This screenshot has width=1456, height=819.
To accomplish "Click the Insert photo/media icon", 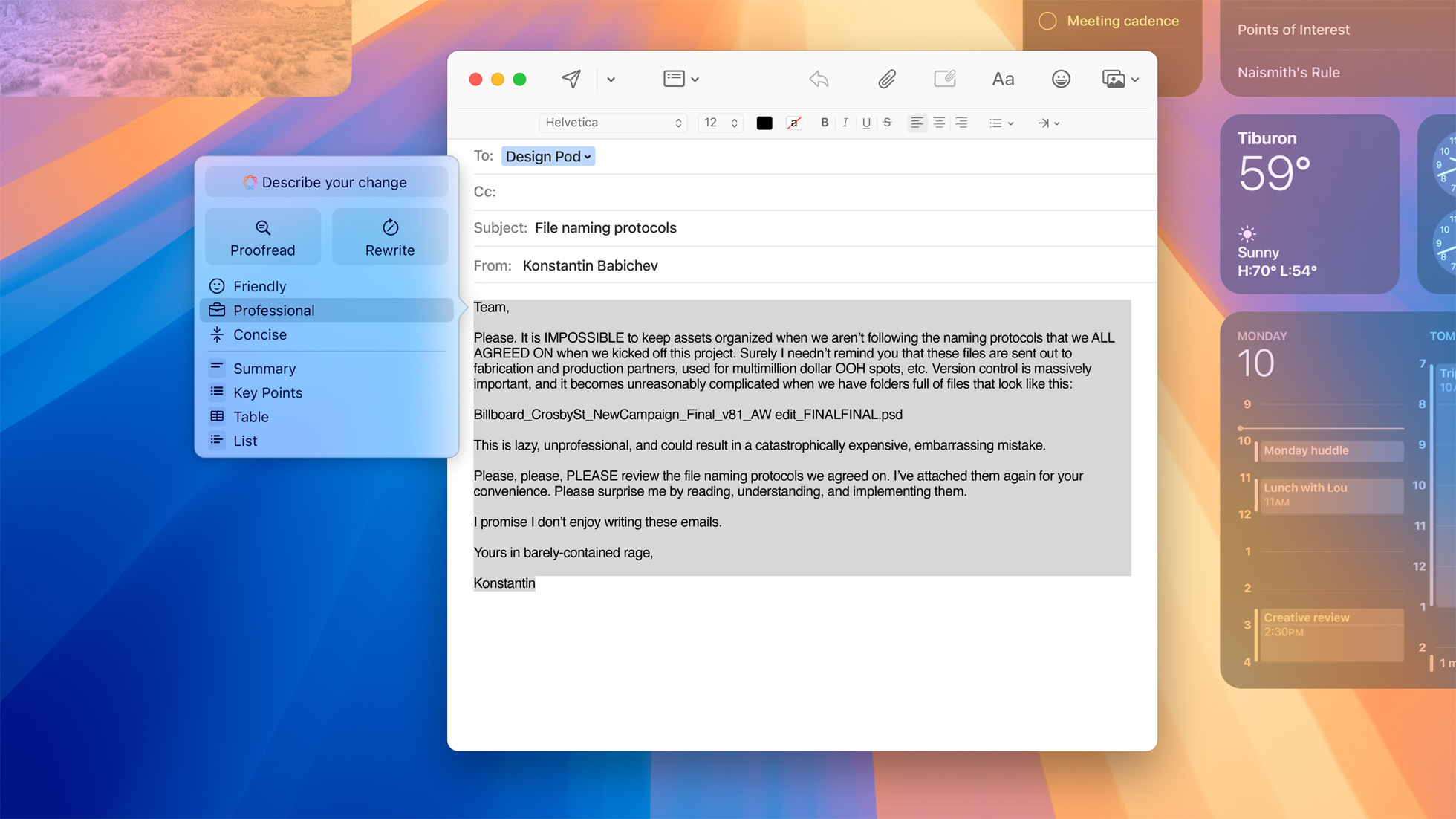I will coord(1113,78).
